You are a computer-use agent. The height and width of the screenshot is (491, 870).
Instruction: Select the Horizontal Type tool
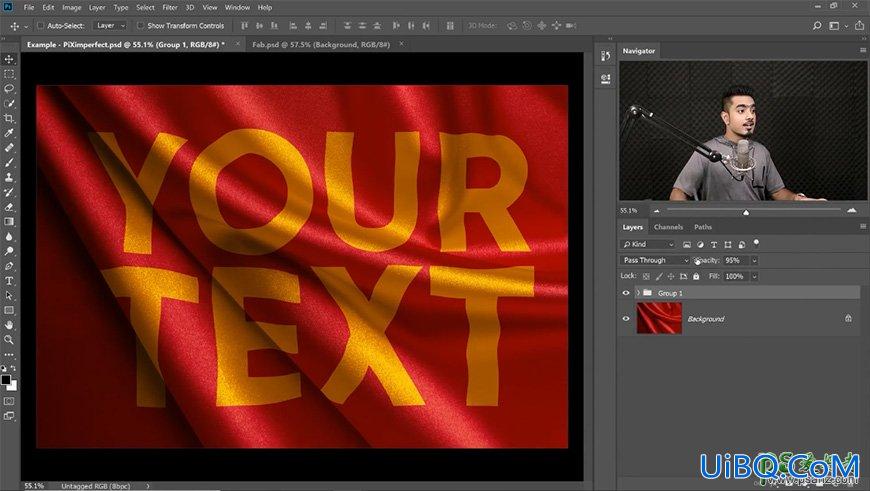tap(9, 281)
